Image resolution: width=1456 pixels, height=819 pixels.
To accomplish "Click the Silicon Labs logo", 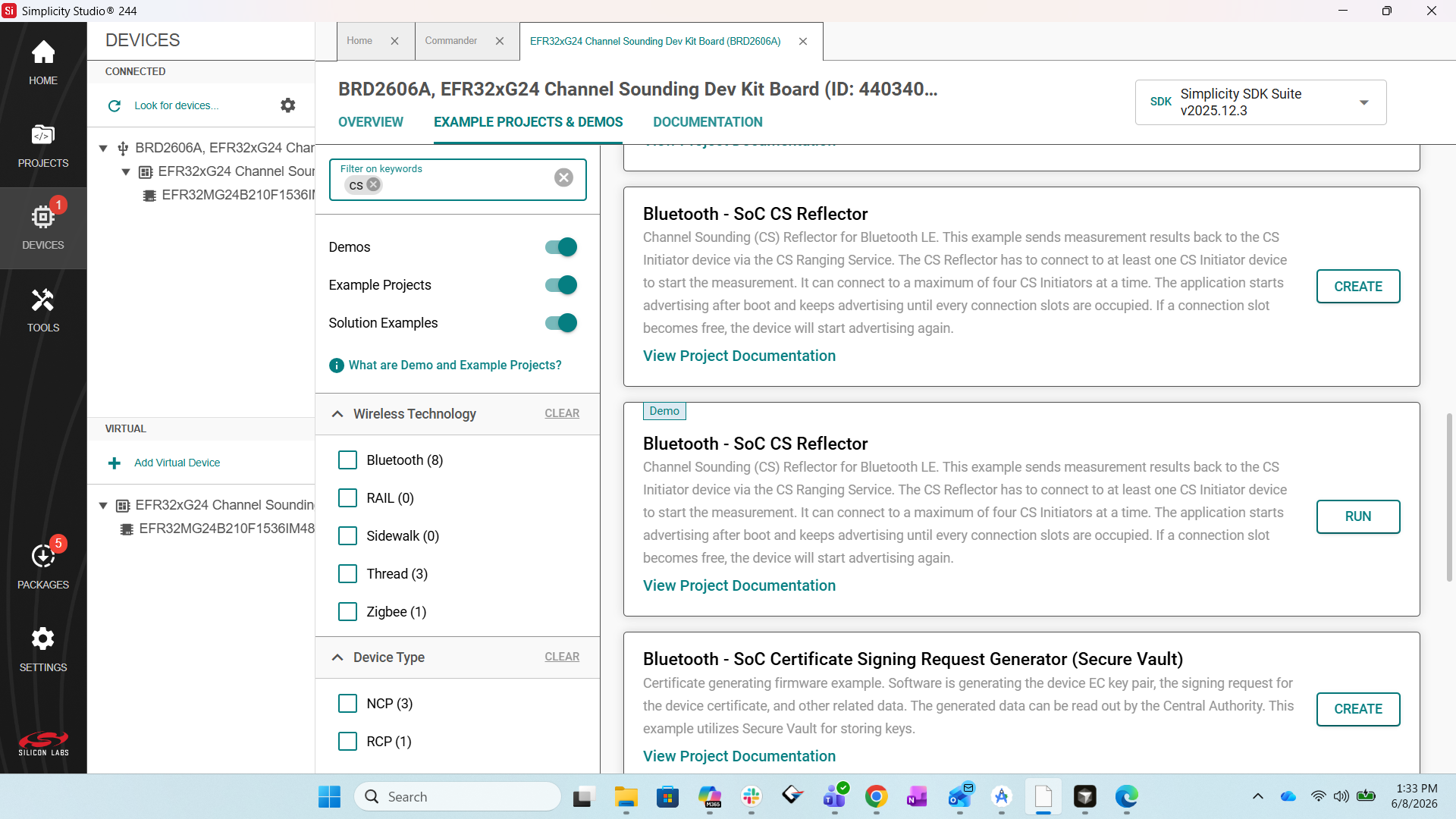I will coord(43,743).
